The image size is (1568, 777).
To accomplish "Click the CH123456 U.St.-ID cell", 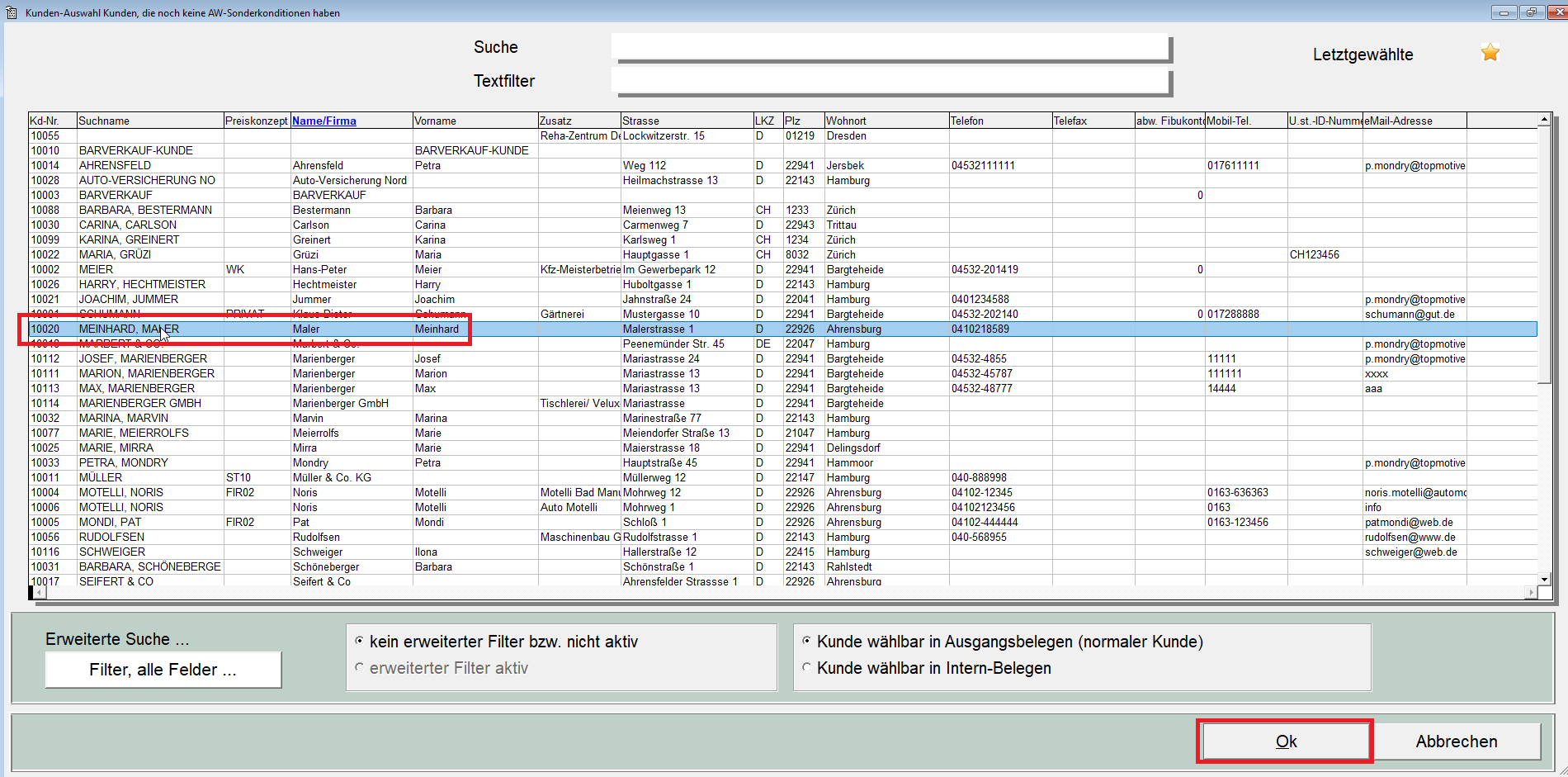I will (1325, 254).
